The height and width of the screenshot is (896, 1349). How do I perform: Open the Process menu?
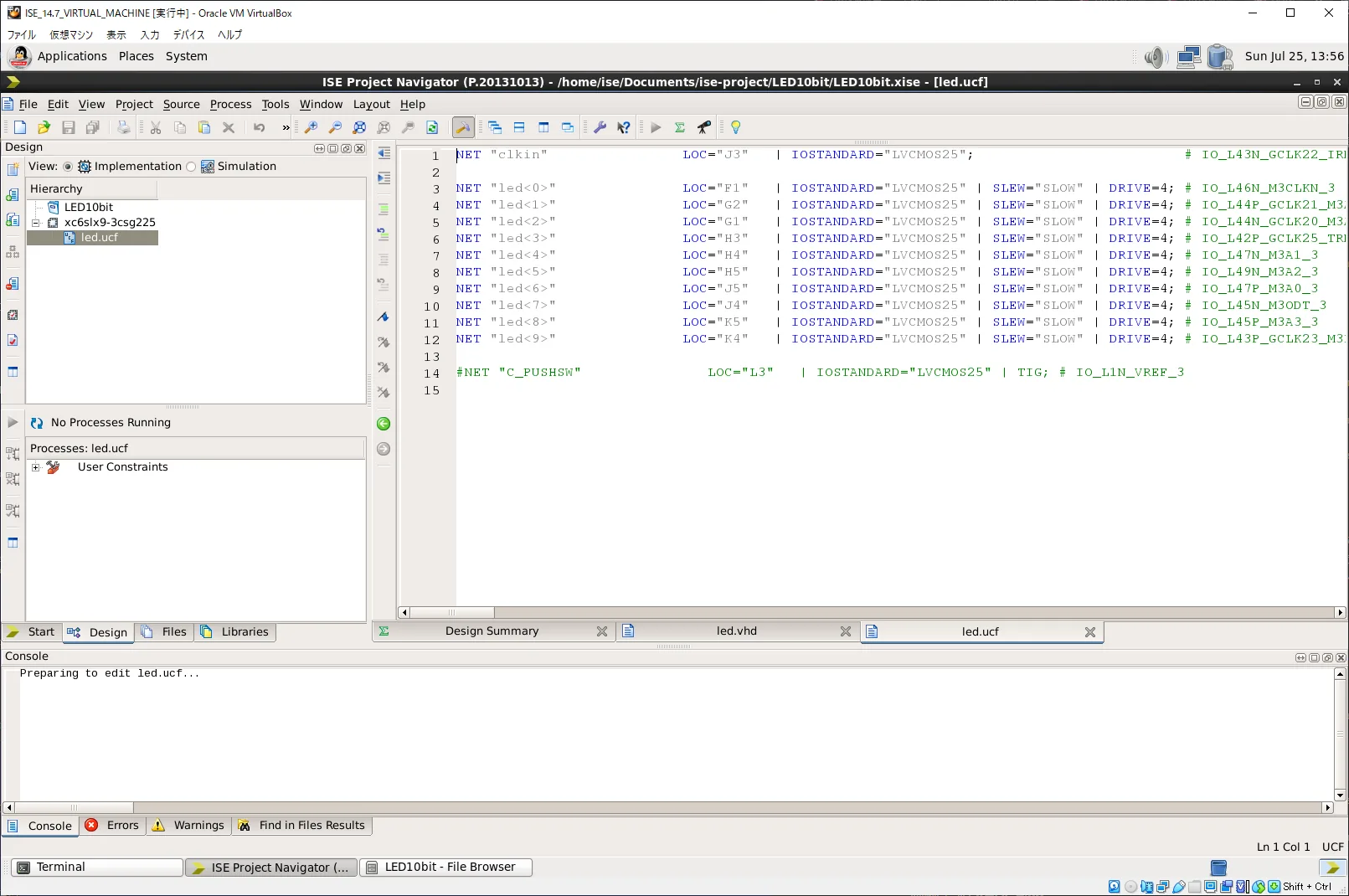[230, 105]
